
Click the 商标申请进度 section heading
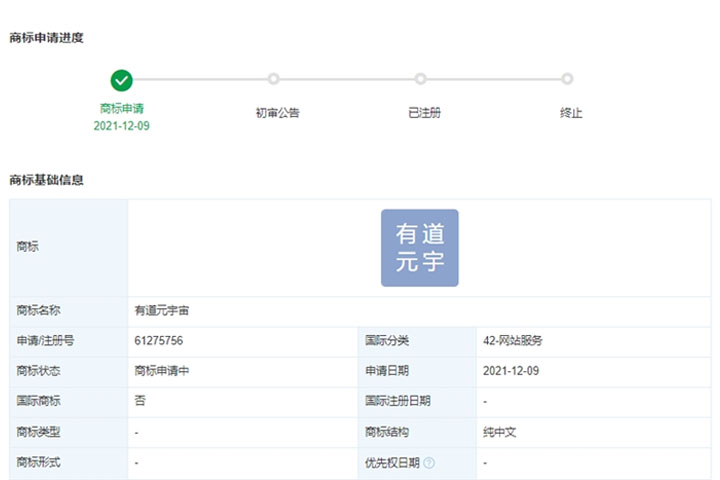(x=46, y=38)
